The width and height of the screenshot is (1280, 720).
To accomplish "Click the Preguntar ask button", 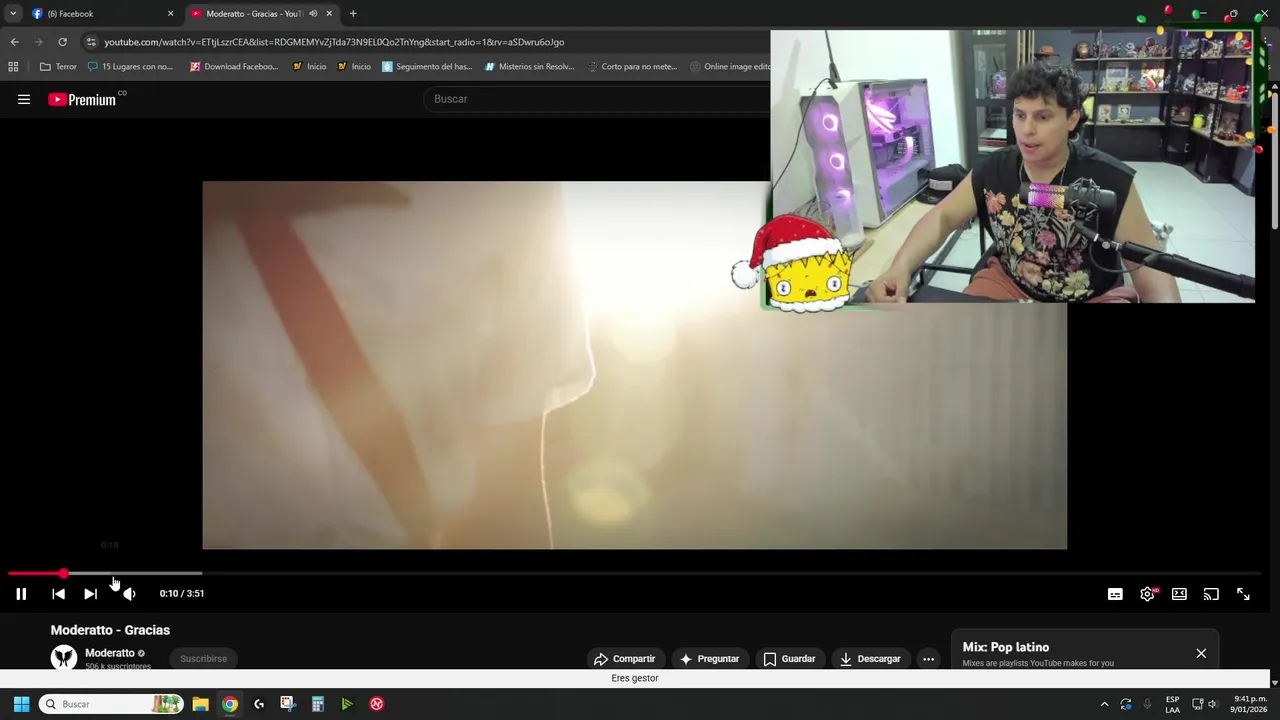I will click(709, 659).
